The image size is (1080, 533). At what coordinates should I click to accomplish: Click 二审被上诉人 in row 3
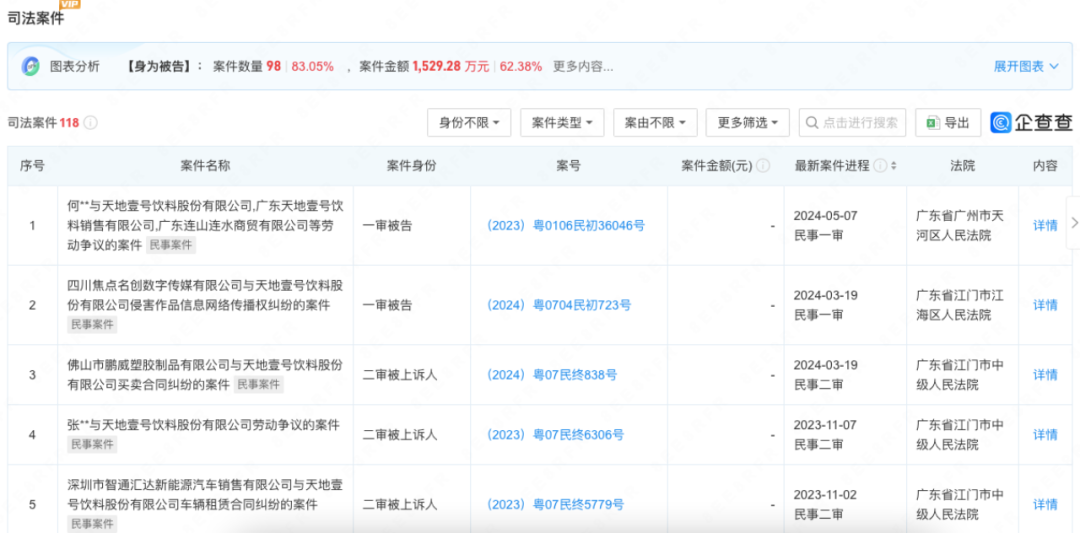coord(399,375)
